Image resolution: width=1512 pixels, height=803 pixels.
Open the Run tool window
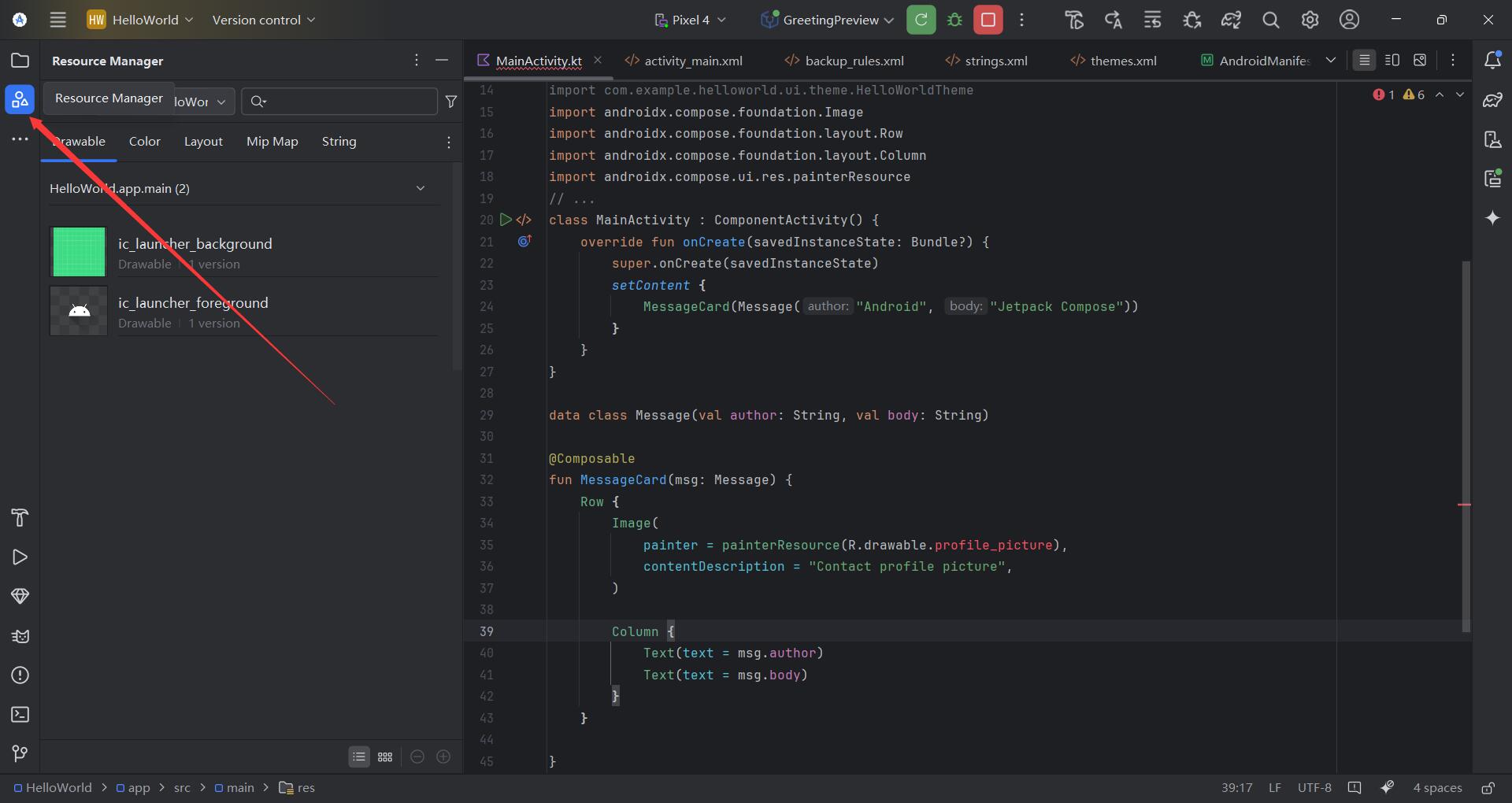point(20,557)
